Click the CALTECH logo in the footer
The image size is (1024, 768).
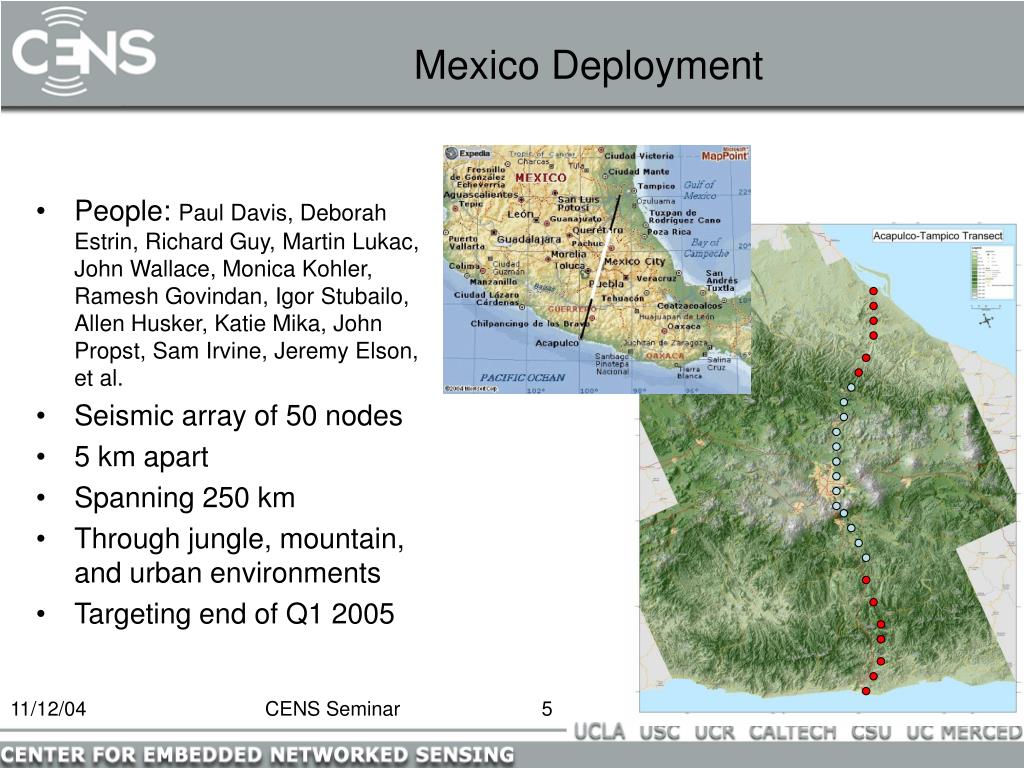(792, 733)
